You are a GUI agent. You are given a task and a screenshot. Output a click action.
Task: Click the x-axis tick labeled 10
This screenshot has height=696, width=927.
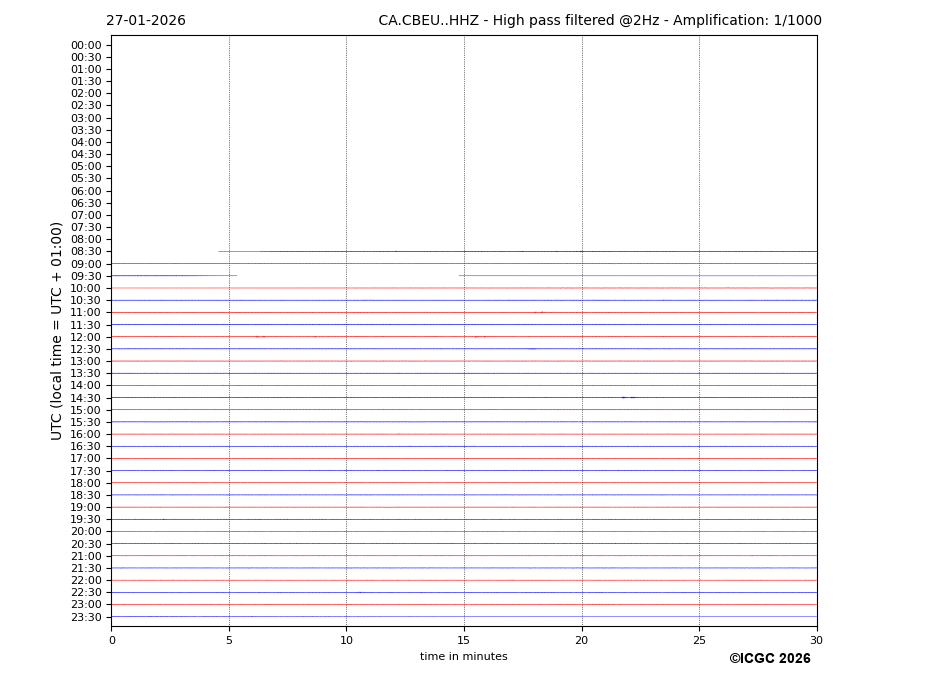click(x=346, y=640)
